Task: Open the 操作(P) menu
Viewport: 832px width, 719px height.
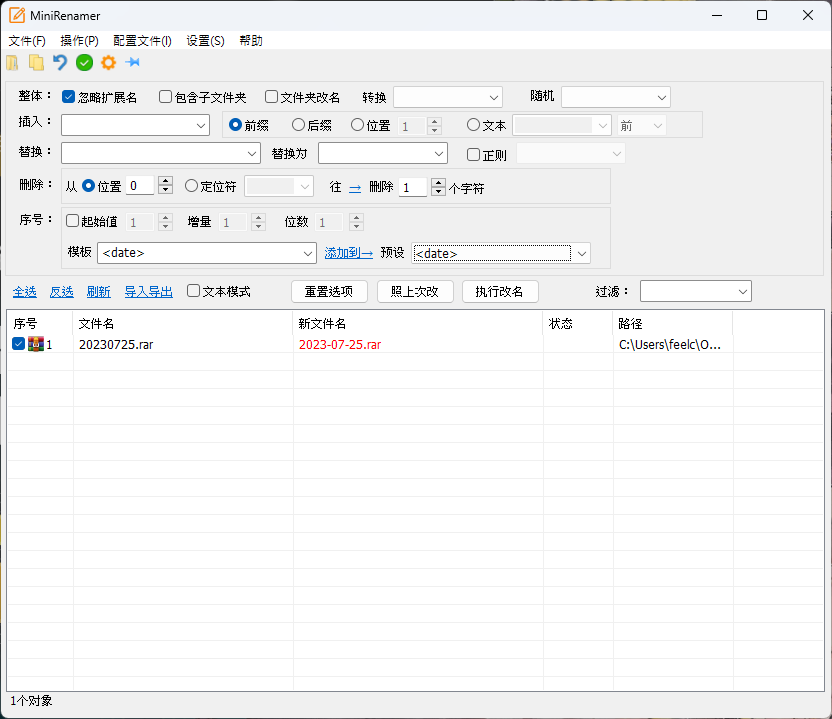Action: 79,41
